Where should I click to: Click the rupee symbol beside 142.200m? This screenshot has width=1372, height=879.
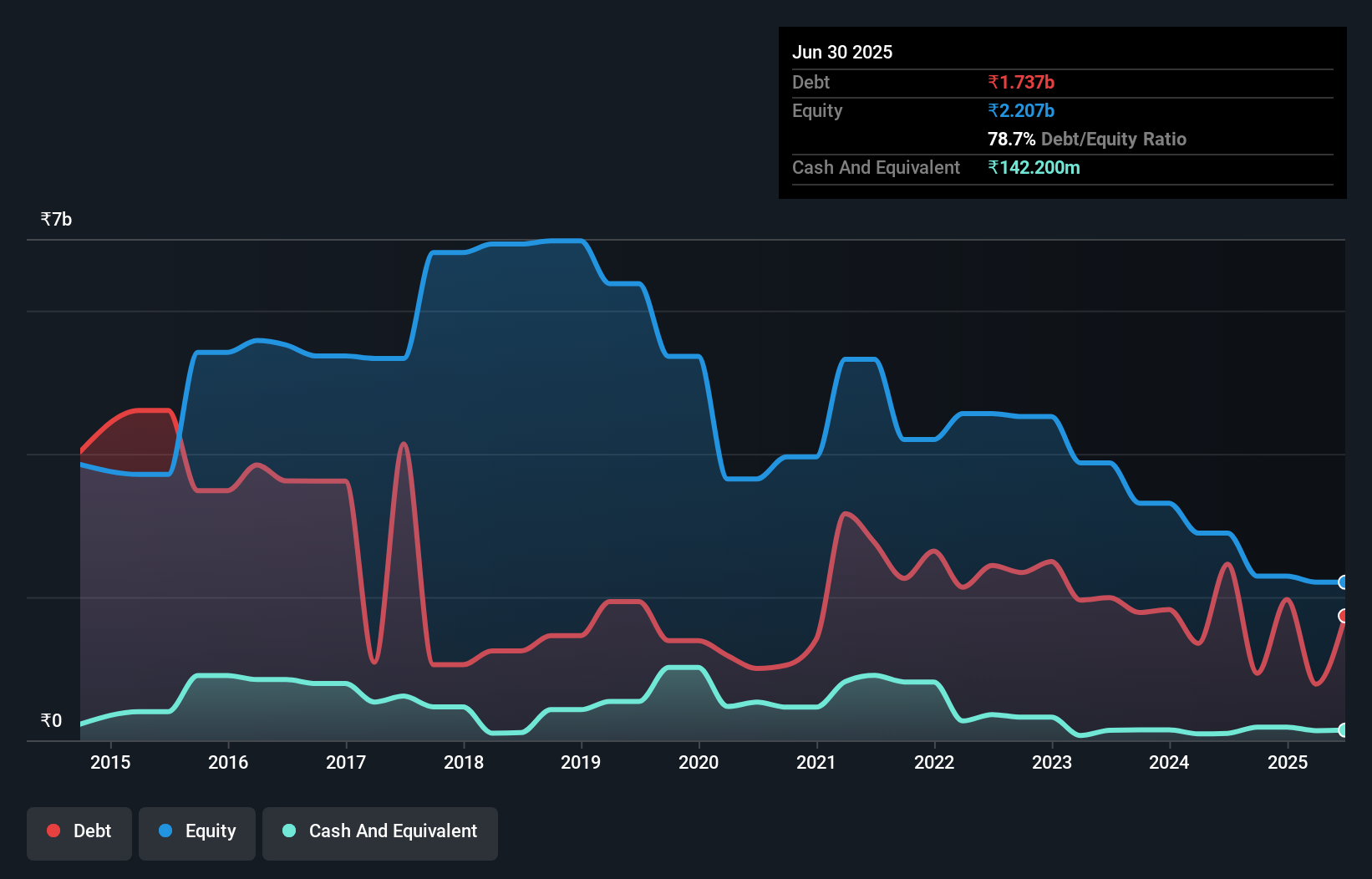pyautogui.click(x=994, y=167)
